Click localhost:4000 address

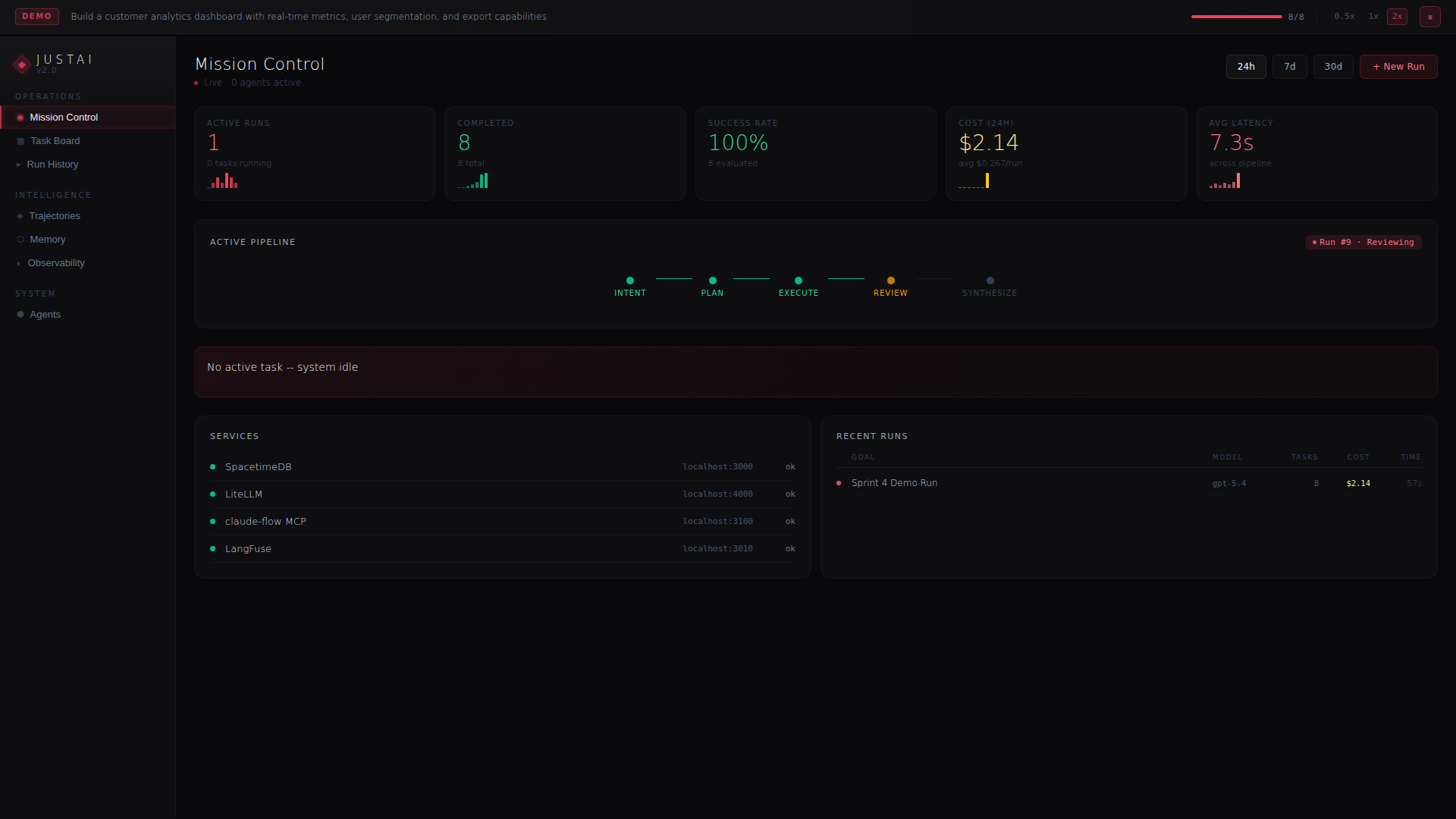(717, 494)
